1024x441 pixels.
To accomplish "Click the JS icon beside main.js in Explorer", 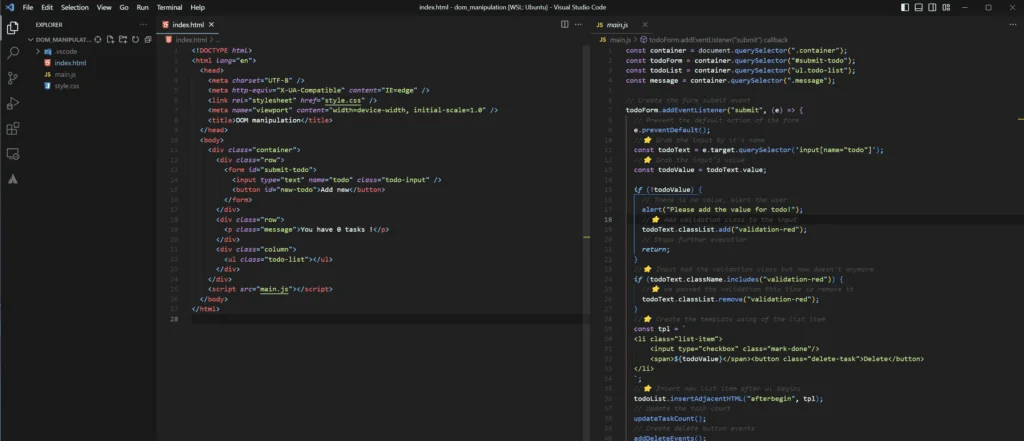I will click(47, 74).
